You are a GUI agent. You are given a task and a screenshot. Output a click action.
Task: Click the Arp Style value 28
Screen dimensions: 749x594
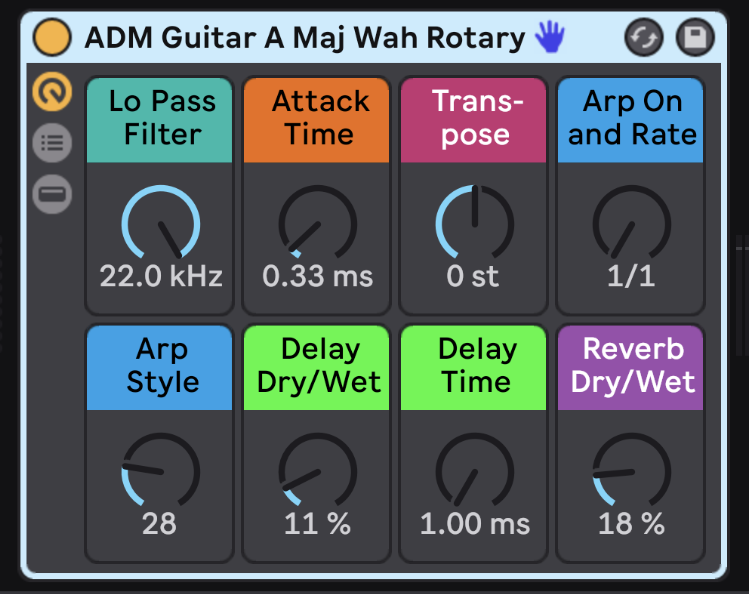(x=159, y=524)
